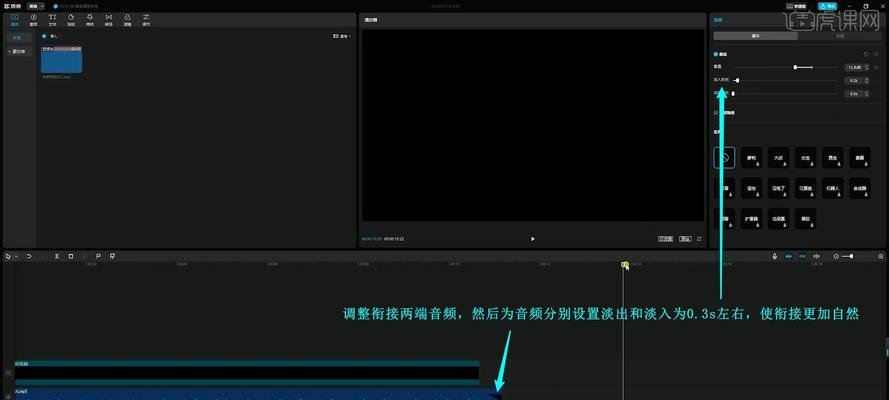Open the selection tool dropdown arrow
Screen dimensions: 889x400
pyautogui.click(x=16, y=257)
